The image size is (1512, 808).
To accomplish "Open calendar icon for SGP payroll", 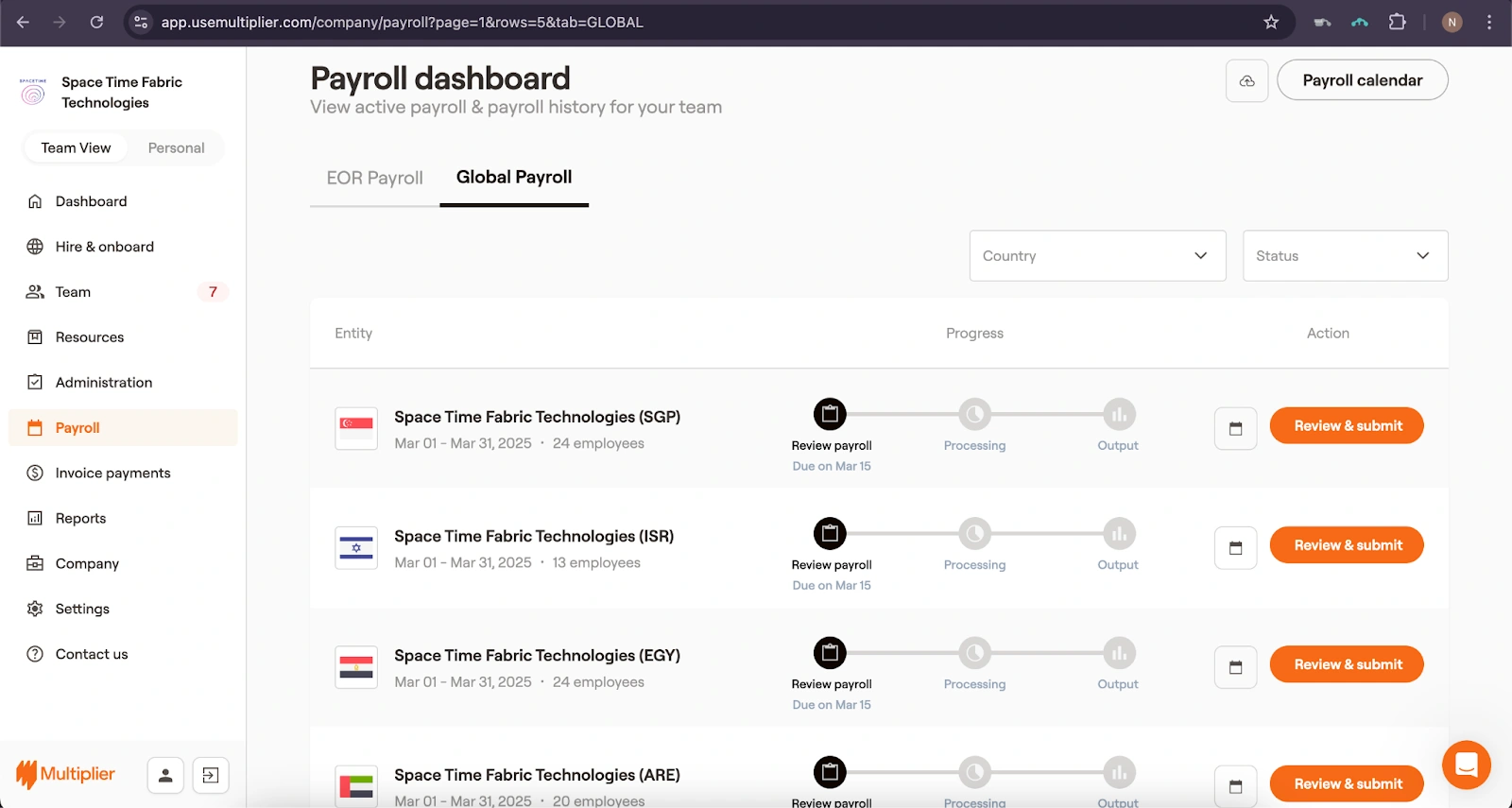I will pyautogui.click(x=1235, y=429).
